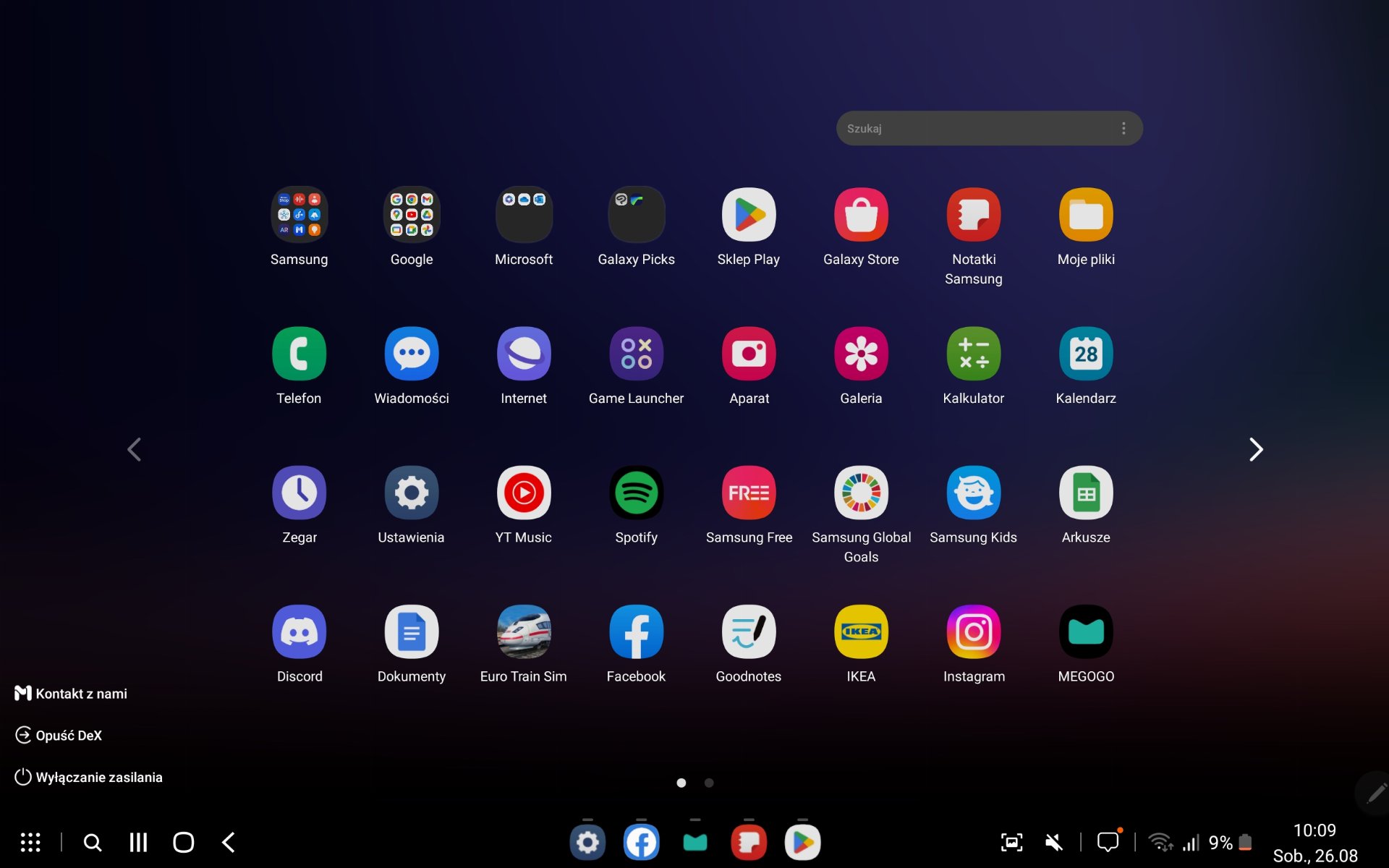Click the Szukaj search field
The width and height of the screenshot is (1389, 868).
(990, 128)
